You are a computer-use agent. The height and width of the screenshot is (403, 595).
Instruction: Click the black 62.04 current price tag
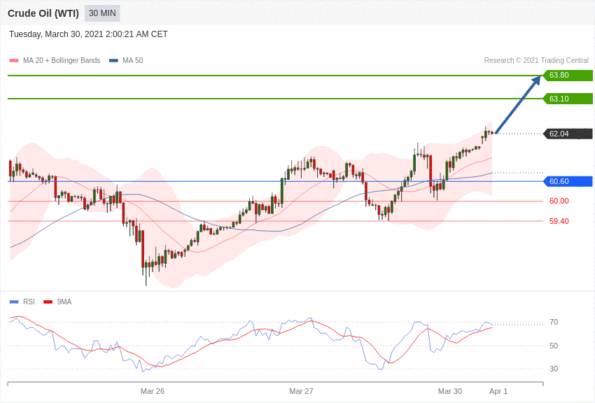[x=568, y=134]
